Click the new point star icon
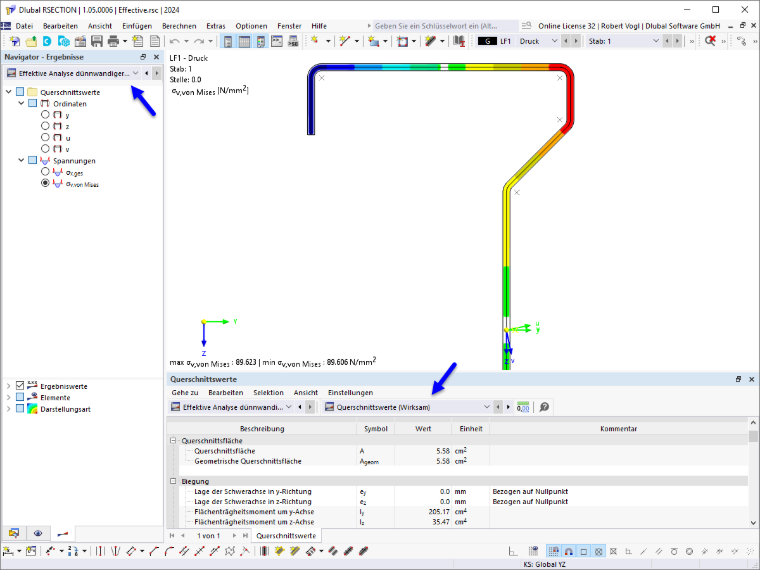The width and height of the screenshot is (760, 570). (315, 41)
